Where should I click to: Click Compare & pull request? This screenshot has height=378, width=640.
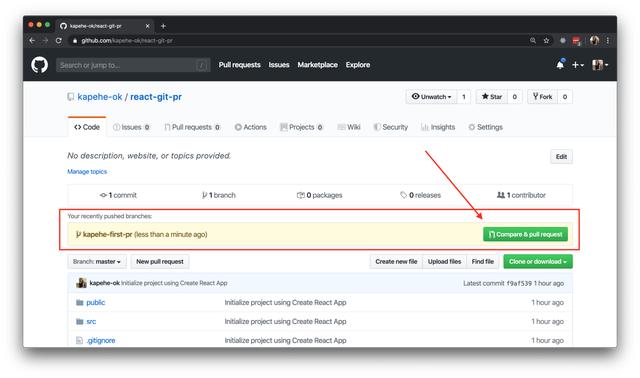coord(525,234)
